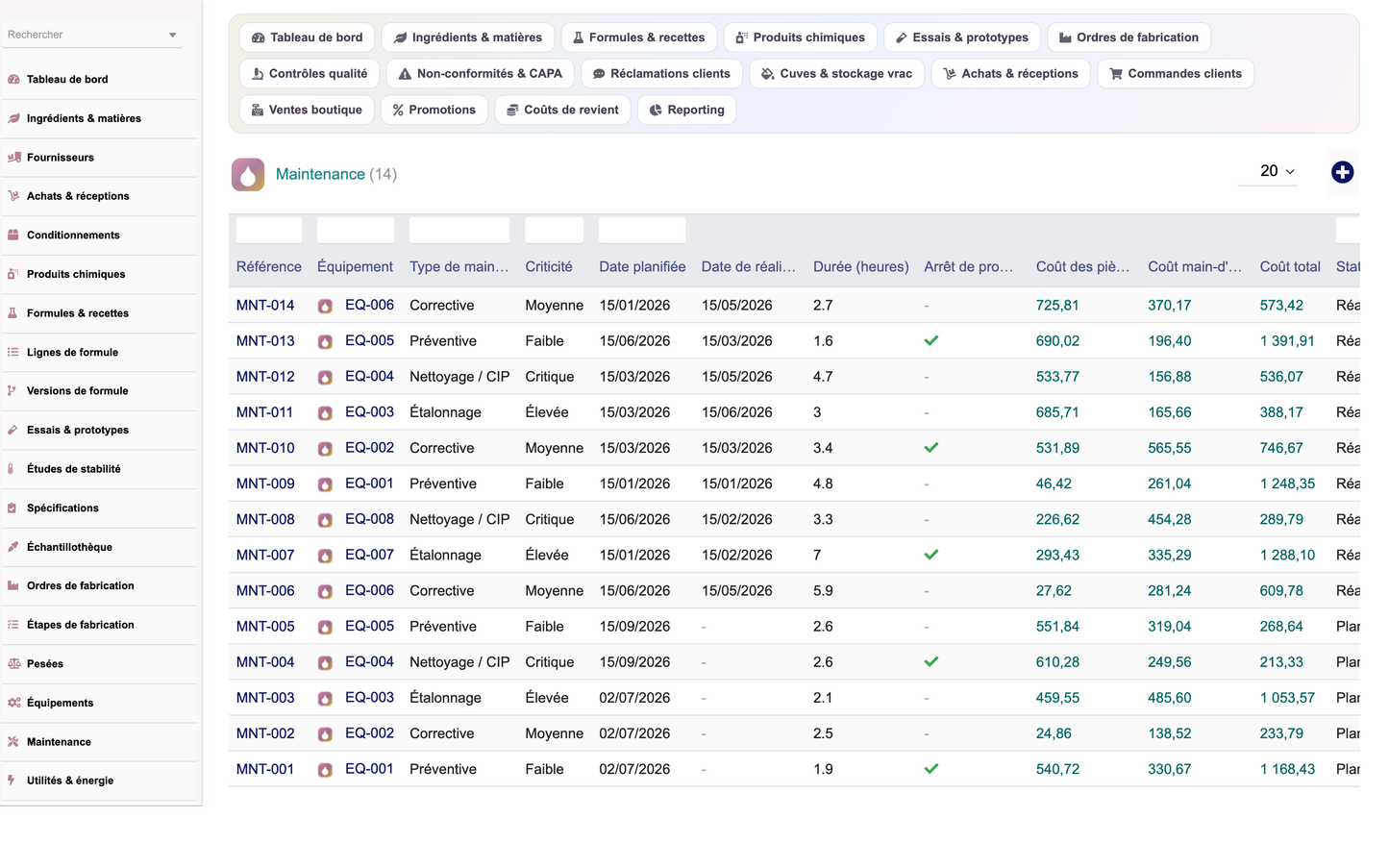Click the coins icon in Coûts de revient
This screenshot has height=868, width=1389.
(x=512, y=110)
